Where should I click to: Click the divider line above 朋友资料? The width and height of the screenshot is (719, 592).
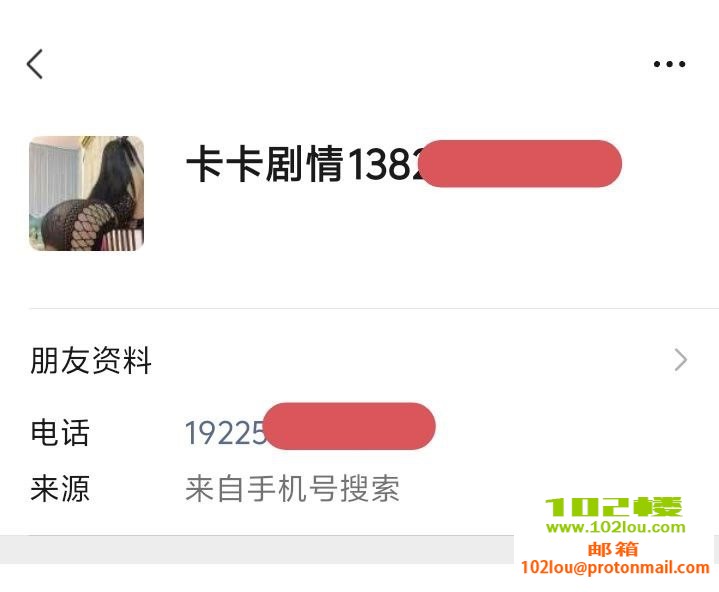coord(374,309)
